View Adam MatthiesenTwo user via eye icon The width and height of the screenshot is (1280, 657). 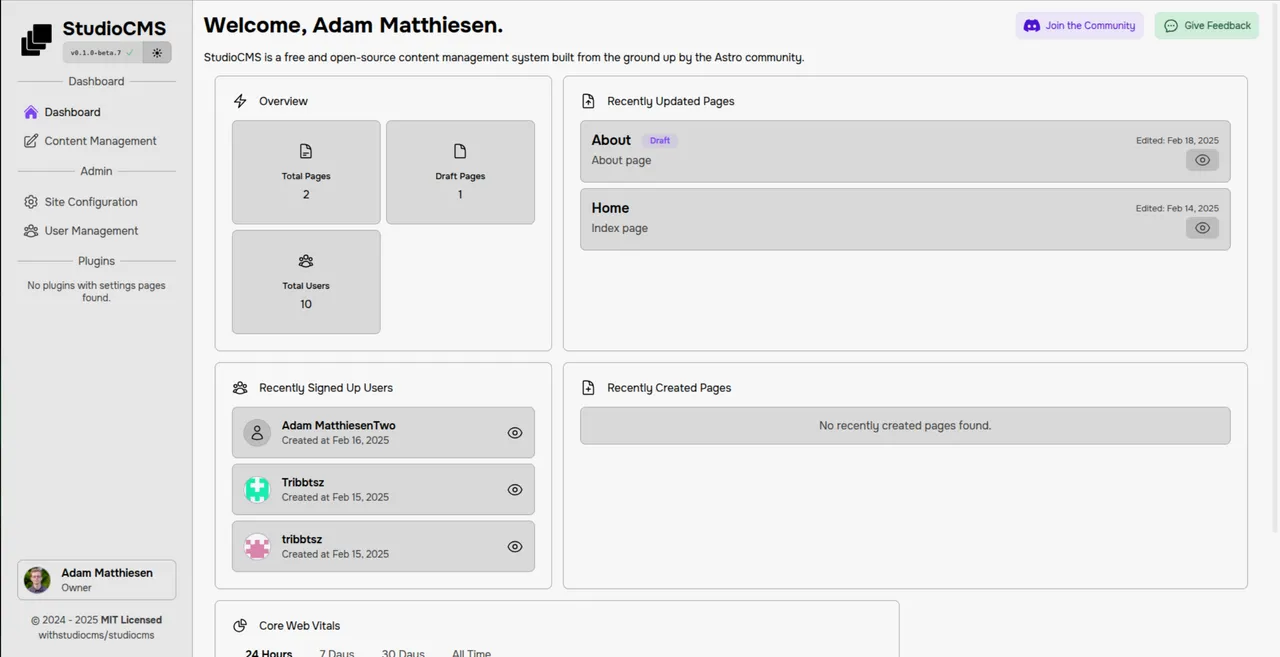click(515, 433)
